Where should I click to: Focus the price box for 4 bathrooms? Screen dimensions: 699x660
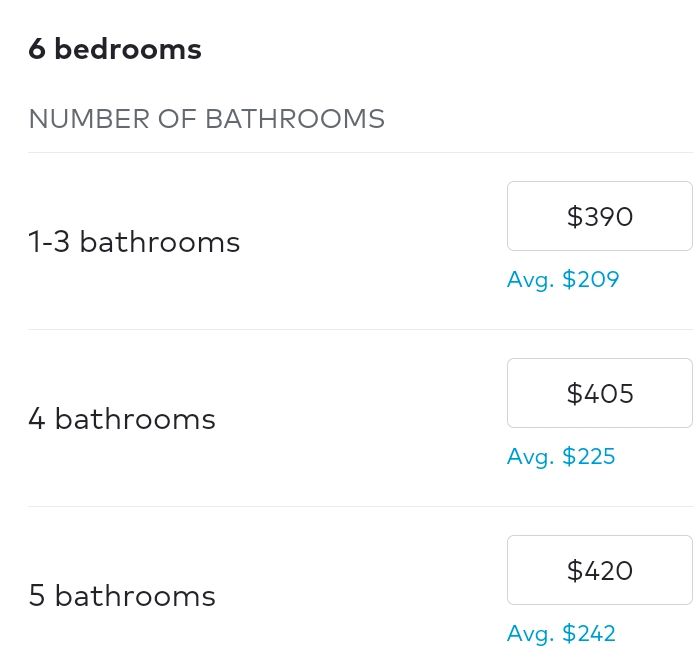(x=599, y=393)
